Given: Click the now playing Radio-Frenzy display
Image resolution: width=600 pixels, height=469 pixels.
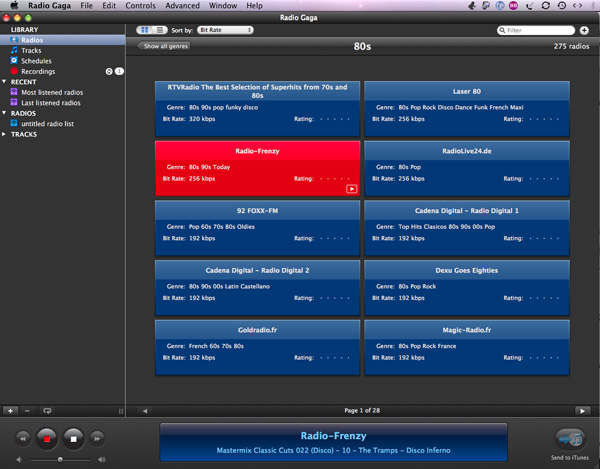Looking at the screenshot, I should point(333,442).
